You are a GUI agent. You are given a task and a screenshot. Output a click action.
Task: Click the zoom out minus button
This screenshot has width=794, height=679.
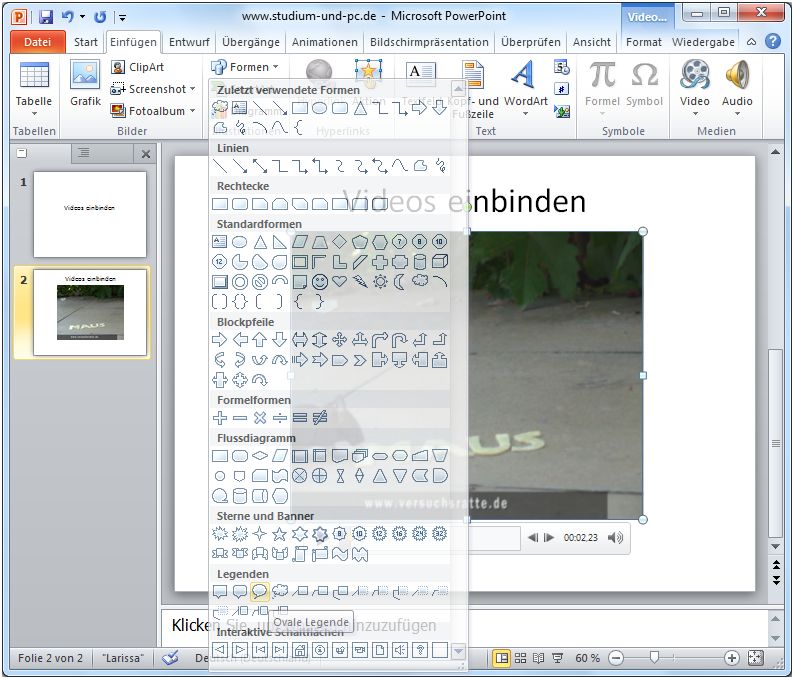[616, 658]
